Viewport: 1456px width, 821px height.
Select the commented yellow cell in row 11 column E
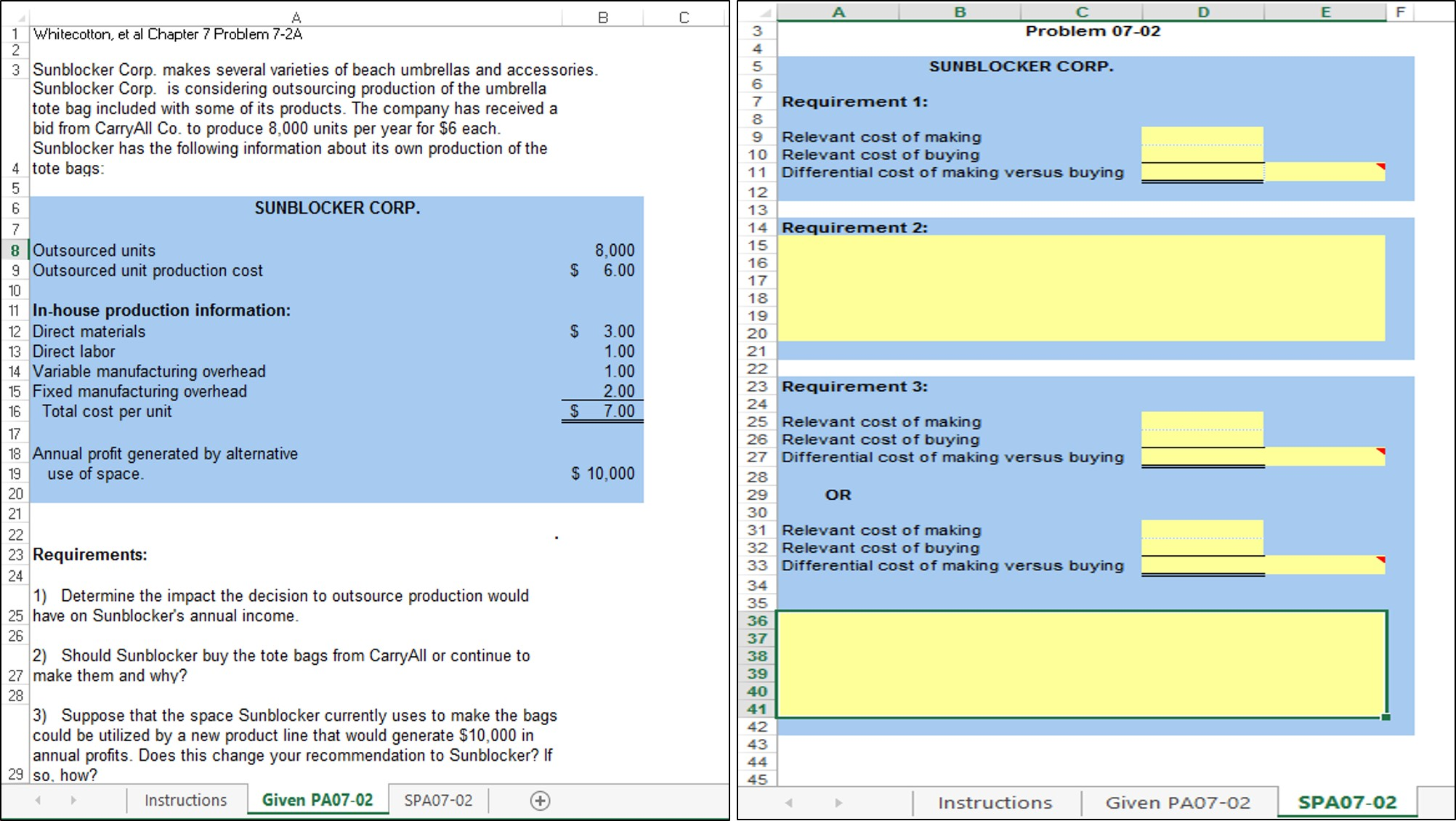coord(1324,172)
